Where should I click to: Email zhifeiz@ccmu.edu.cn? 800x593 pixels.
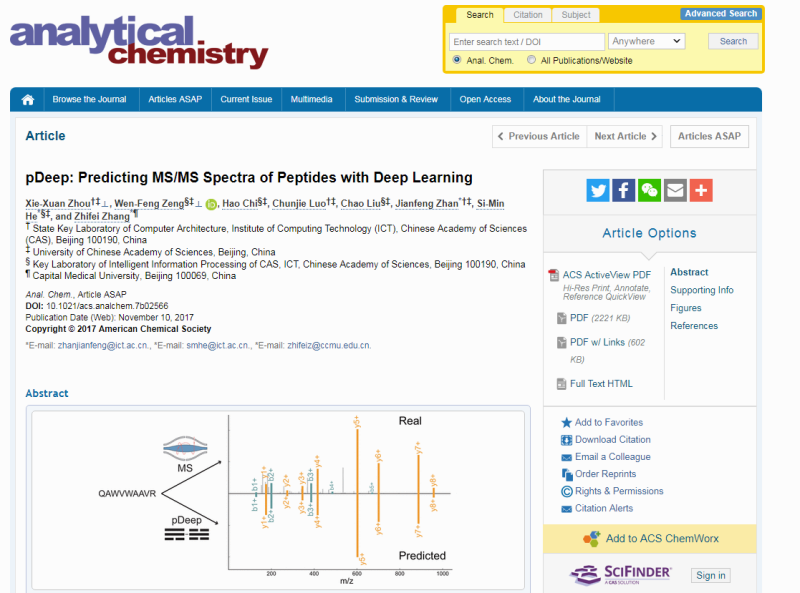329,345
